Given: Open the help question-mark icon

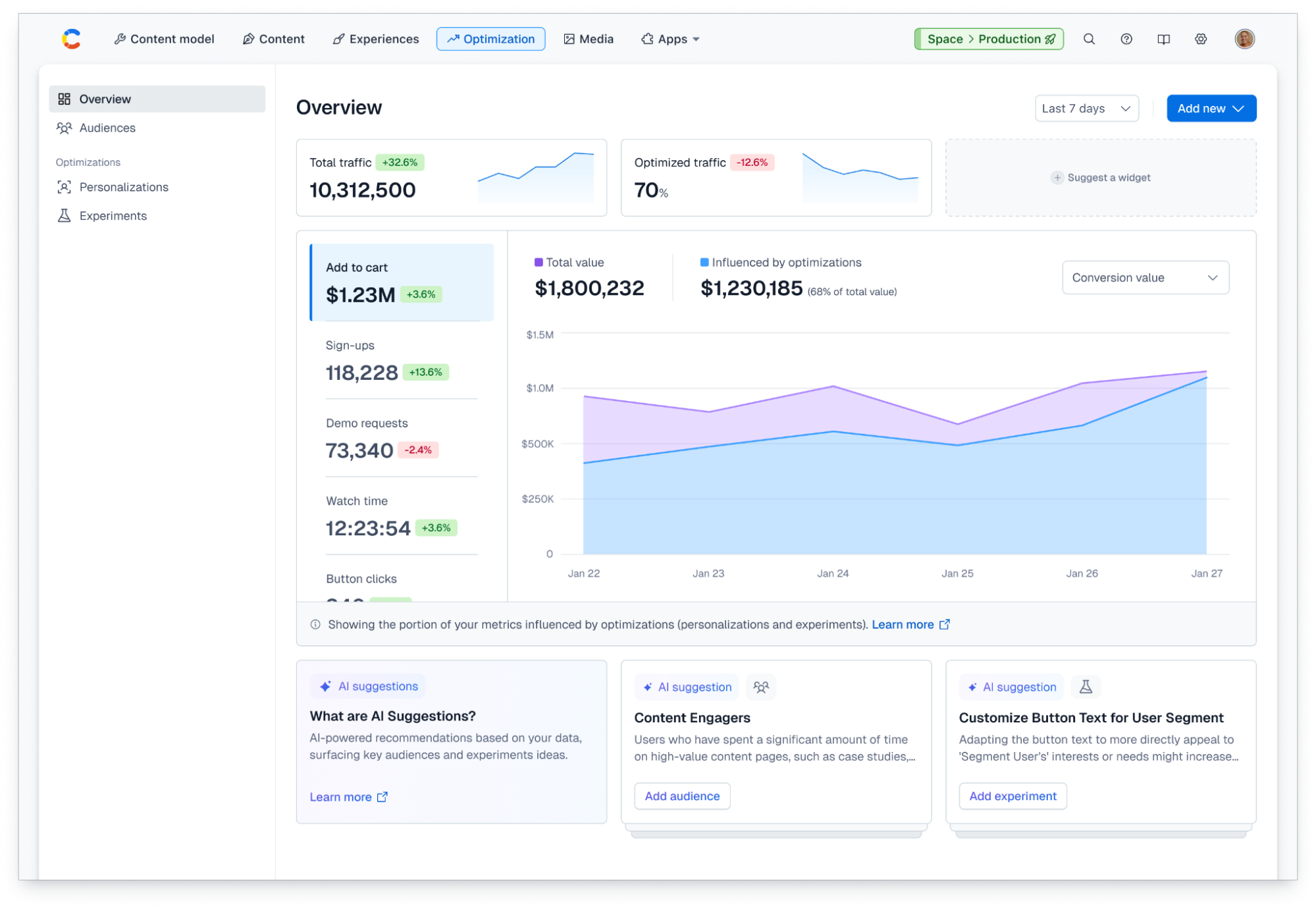Looking at the screenshot, I should point(1126,39).
